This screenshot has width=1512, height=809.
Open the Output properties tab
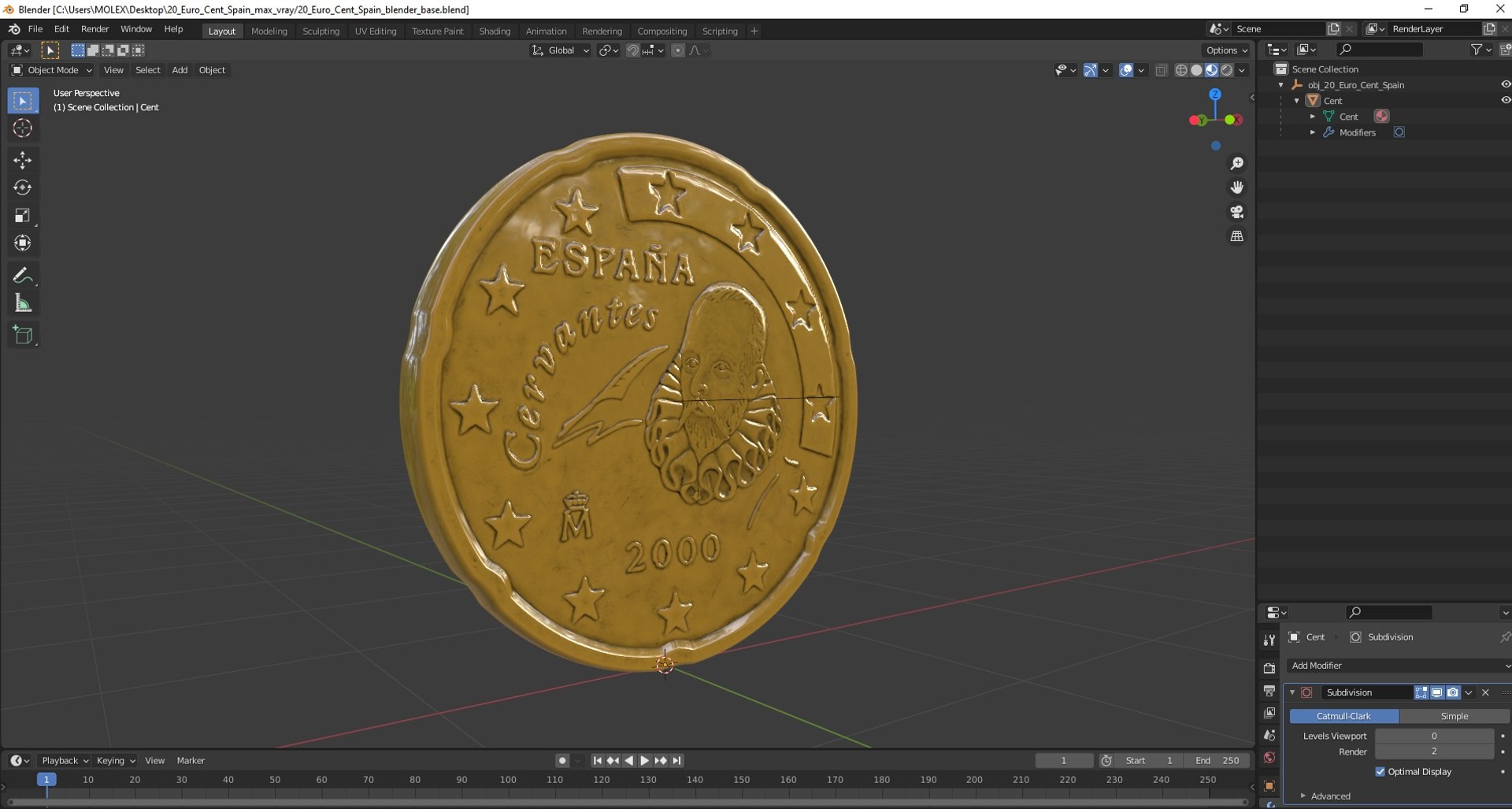(x=1269, y=691)
